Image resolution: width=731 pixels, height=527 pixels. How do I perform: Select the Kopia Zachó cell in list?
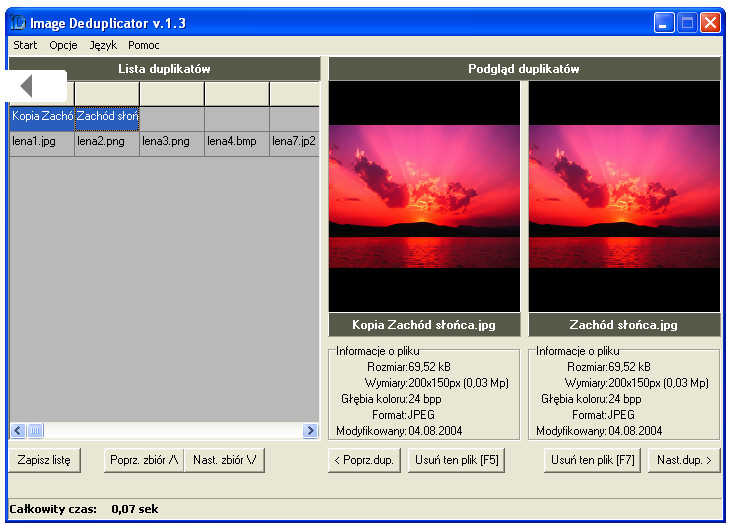42,119
